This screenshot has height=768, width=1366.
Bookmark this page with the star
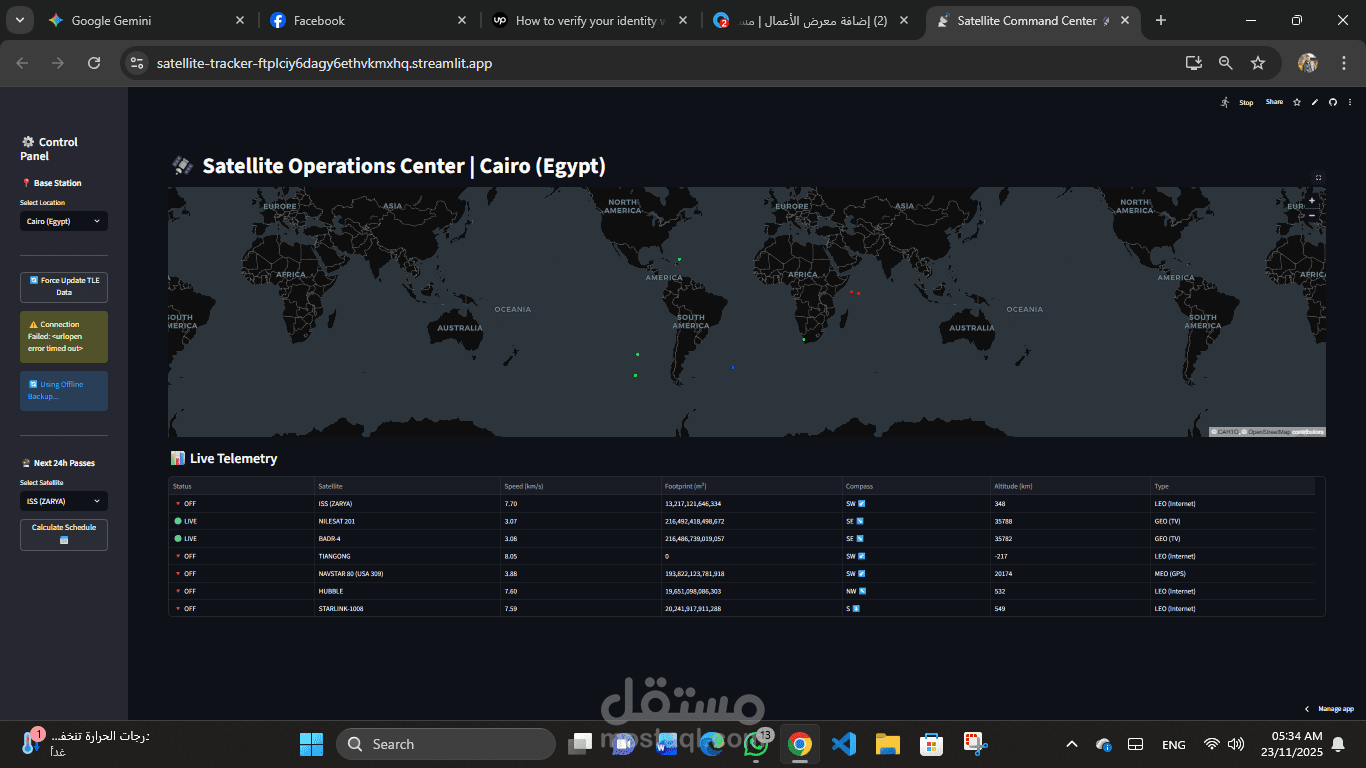pos(1258,63)
